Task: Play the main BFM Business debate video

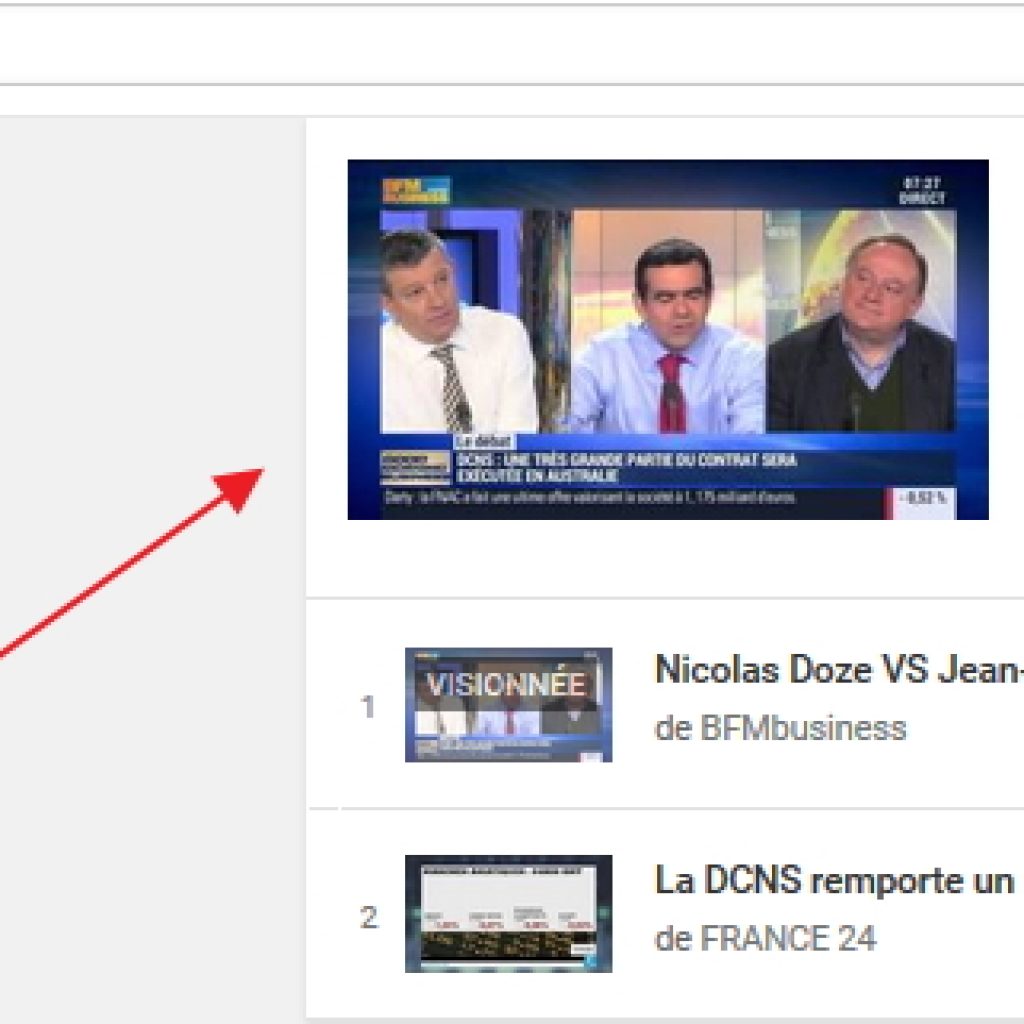Action: tap(667, 340)
